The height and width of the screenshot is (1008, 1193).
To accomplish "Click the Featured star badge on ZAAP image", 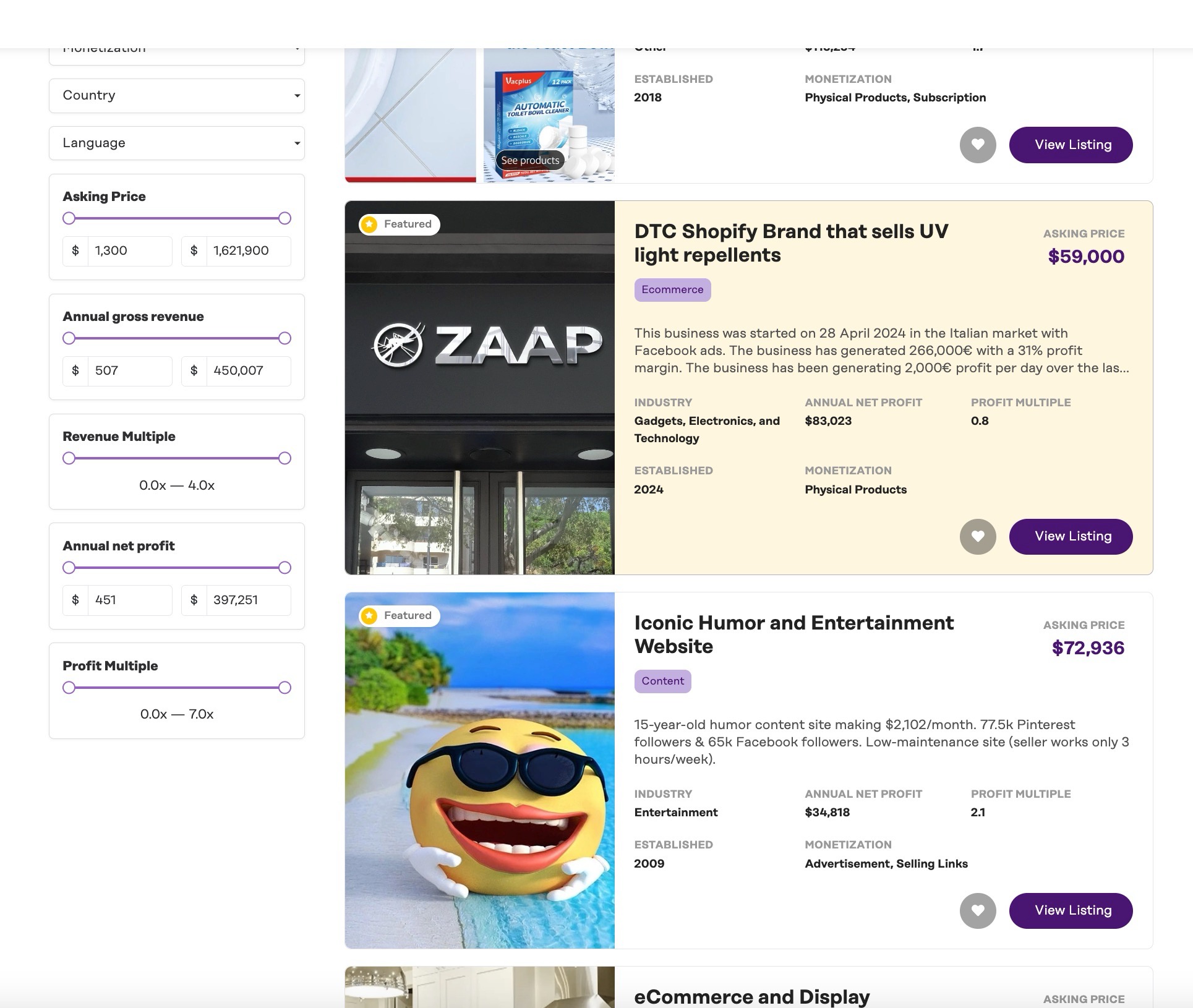I will 400,224.
